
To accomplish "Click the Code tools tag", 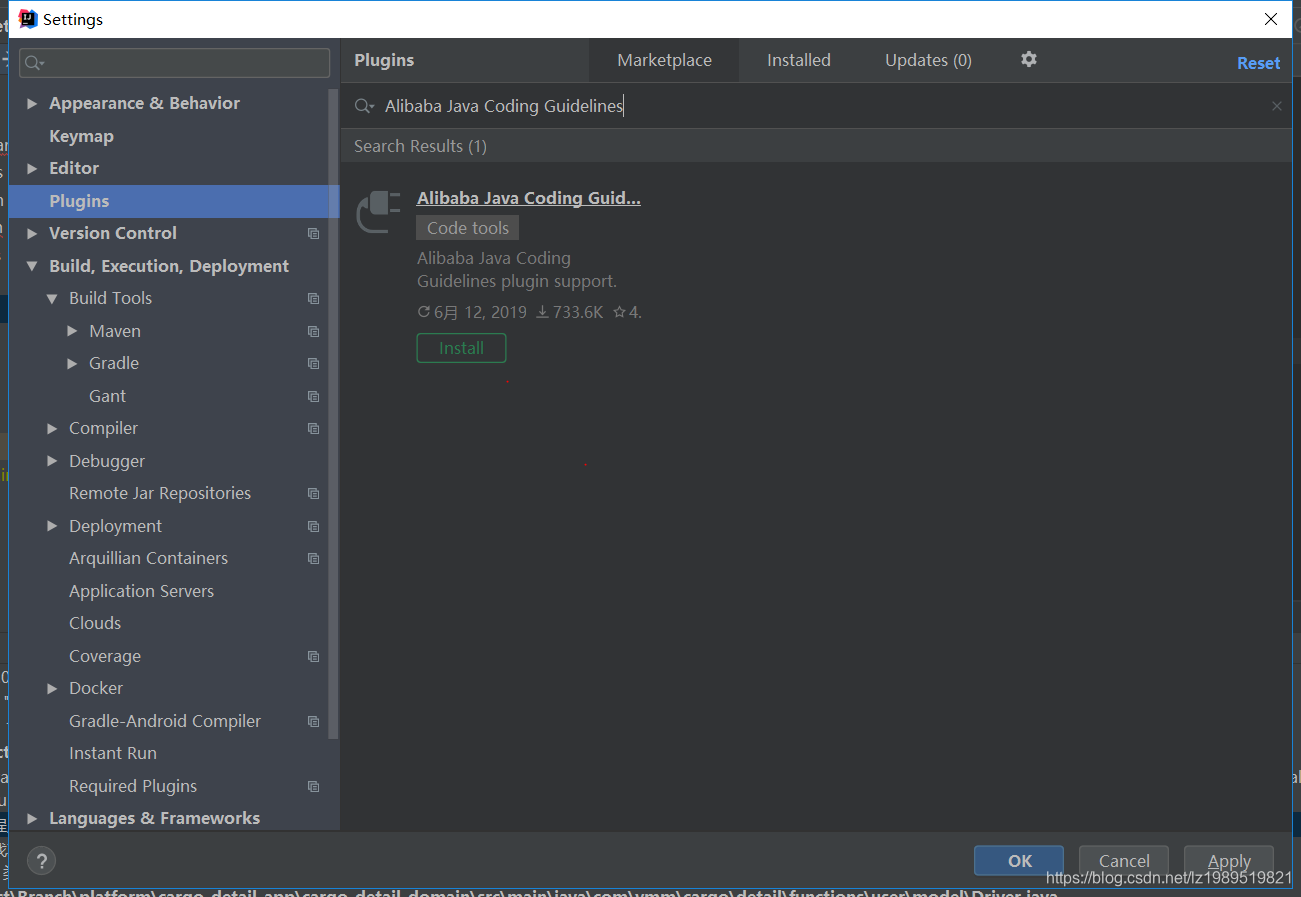I will 468,228.
